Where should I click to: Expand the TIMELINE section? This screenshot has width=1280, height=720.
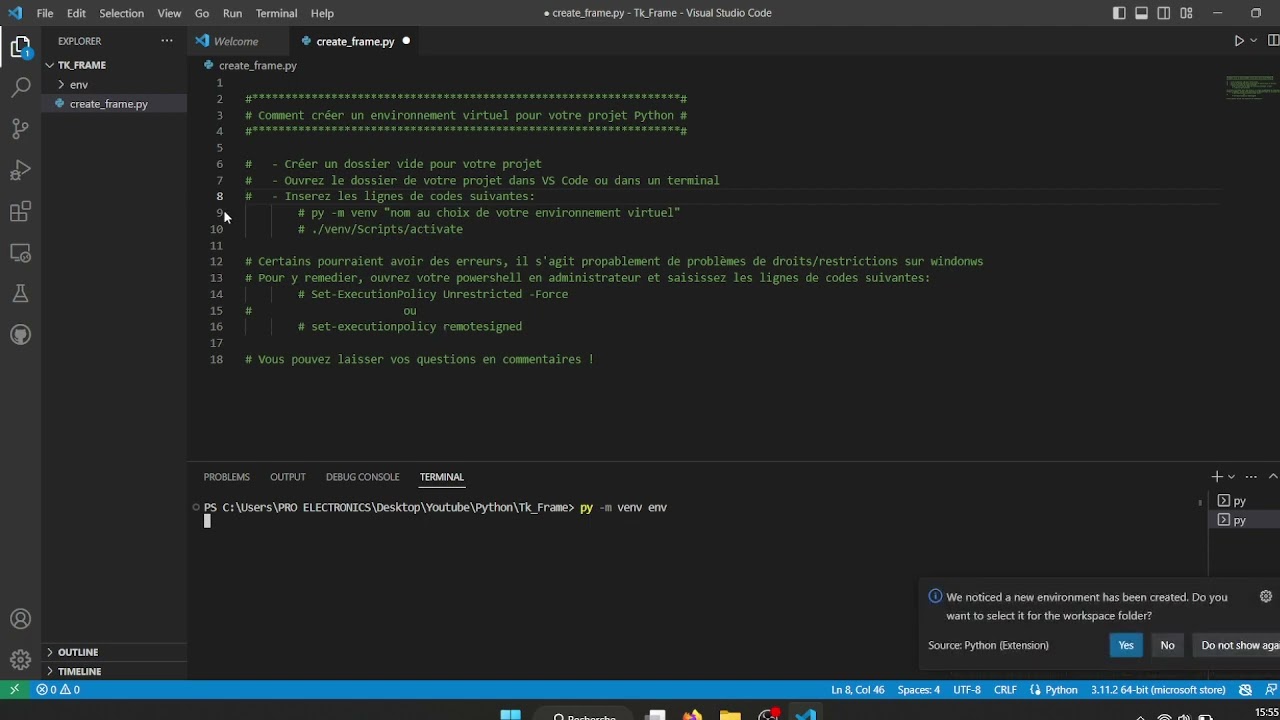point(114,671)
